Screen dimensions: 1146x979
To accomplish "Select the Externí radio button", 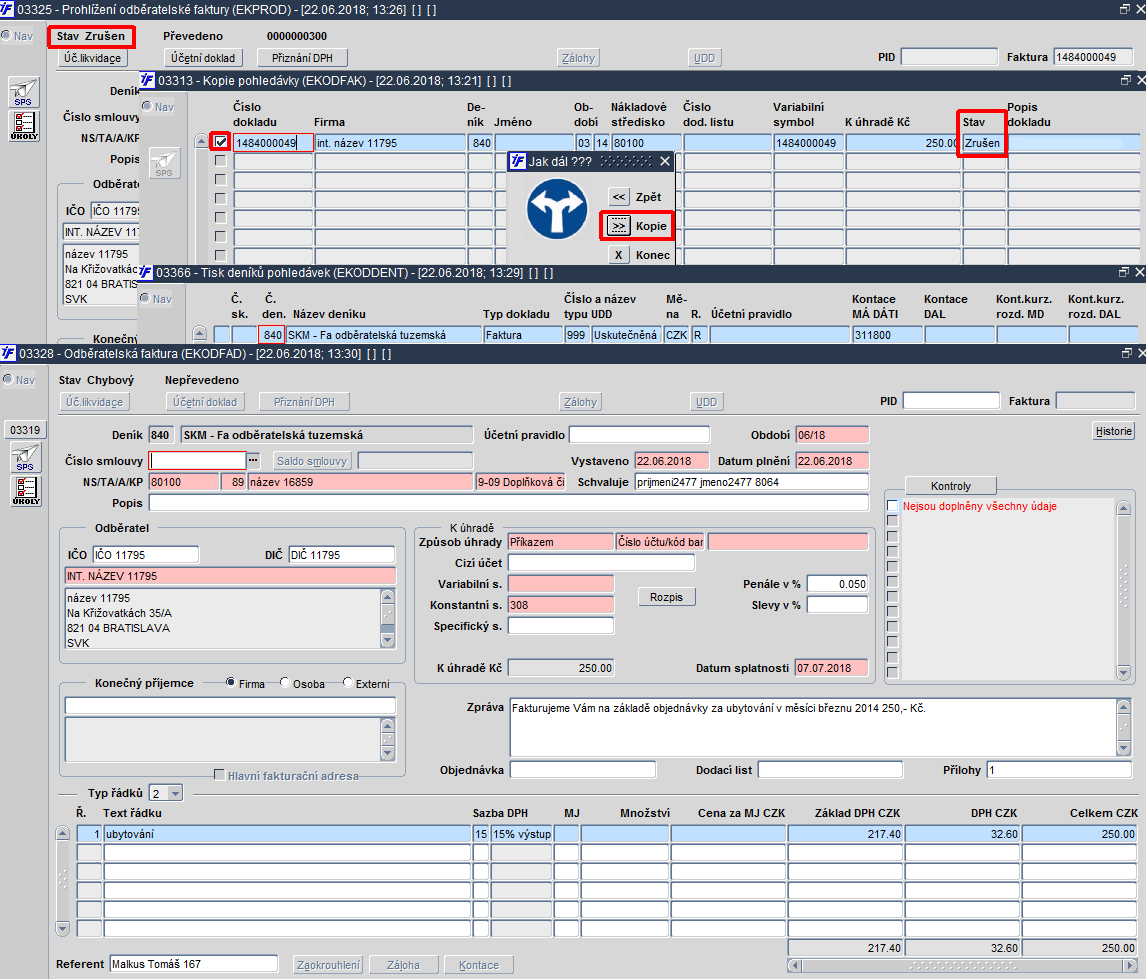I will coord(348,683).
